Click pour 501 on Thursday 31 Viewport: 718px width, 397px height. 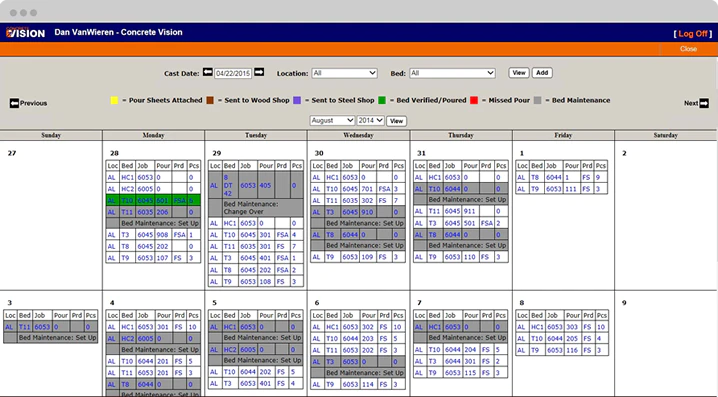(x=470, y=223)
